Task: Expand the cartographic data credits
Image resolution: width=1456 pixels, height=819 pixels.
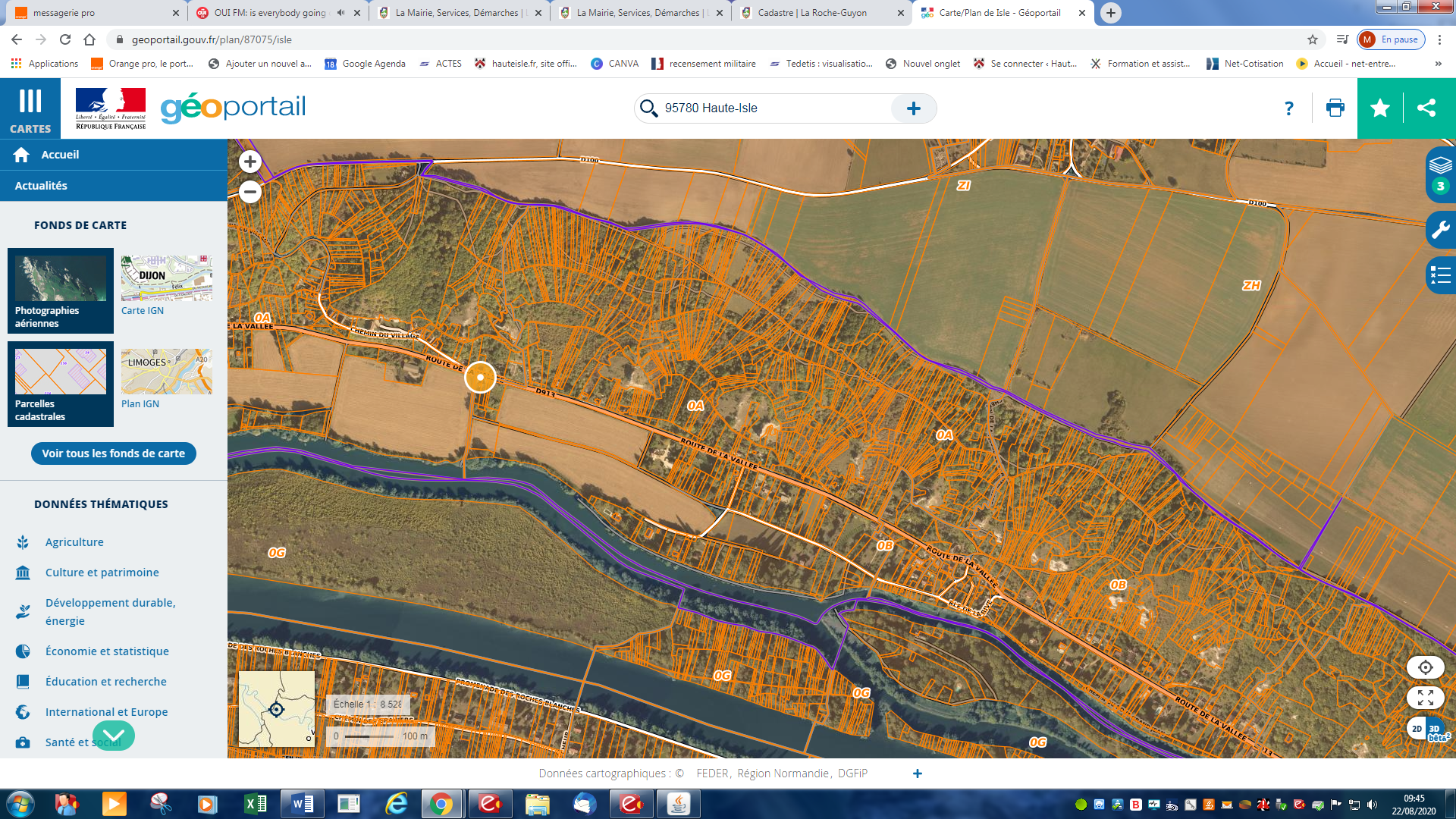Action: point(918,773)
